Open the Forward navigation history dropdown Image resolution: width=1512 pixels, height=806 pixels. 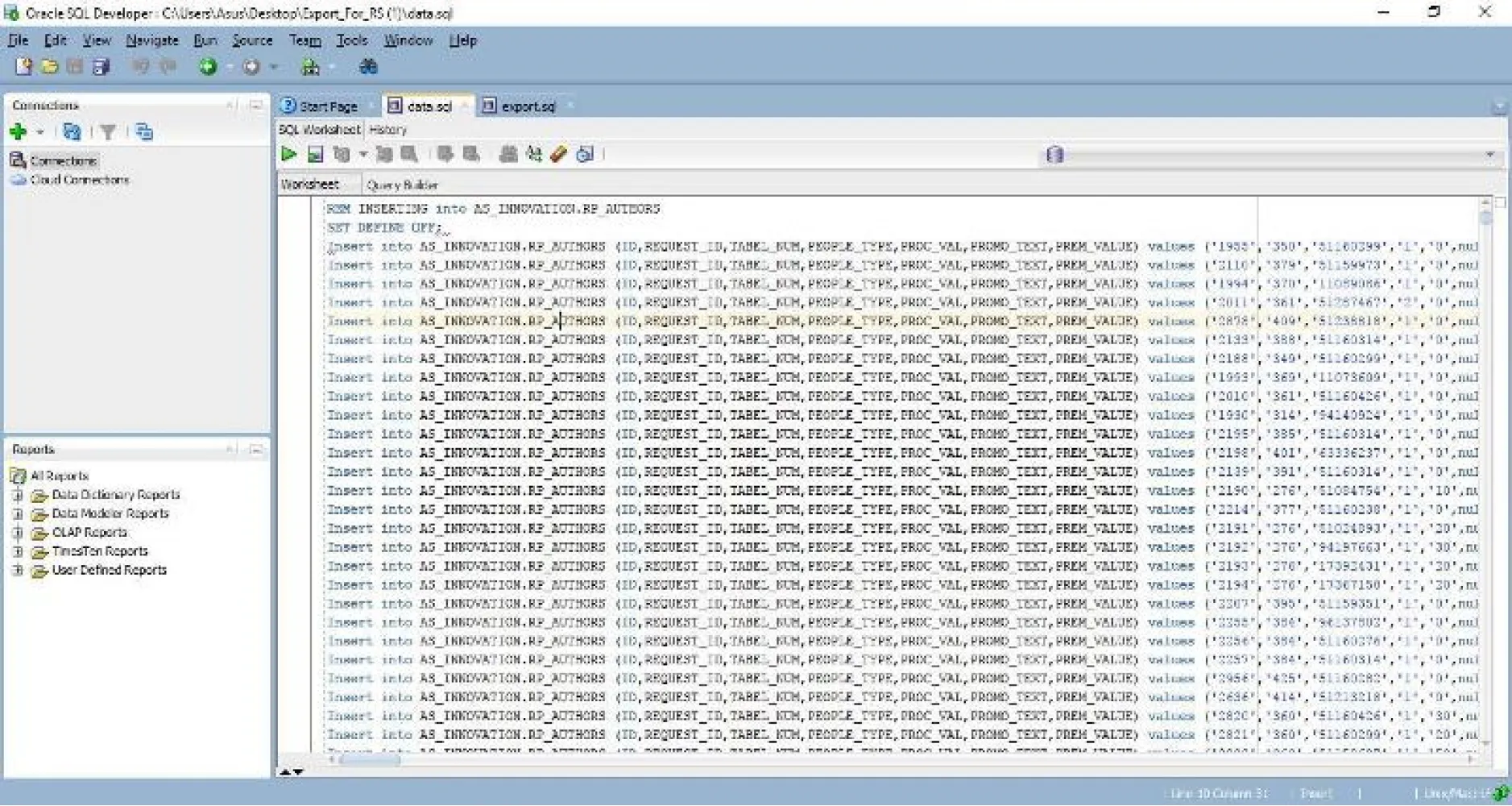click(274, 67)
